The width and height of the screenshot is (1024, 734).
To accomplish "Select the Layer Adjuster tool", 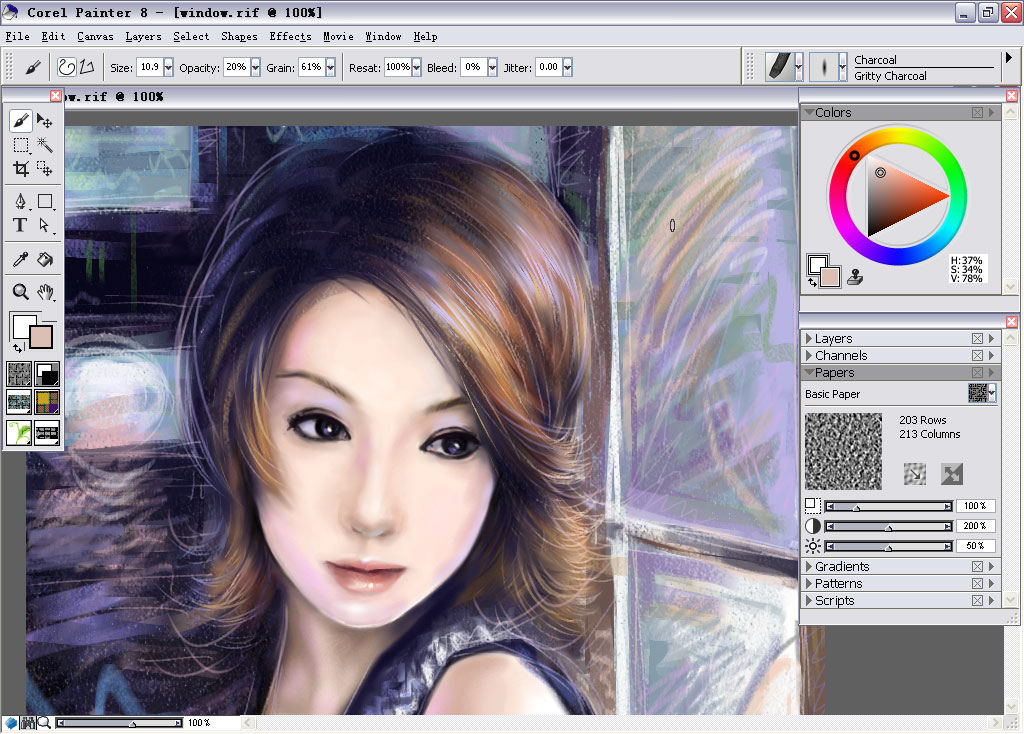I will coord(44,121).
